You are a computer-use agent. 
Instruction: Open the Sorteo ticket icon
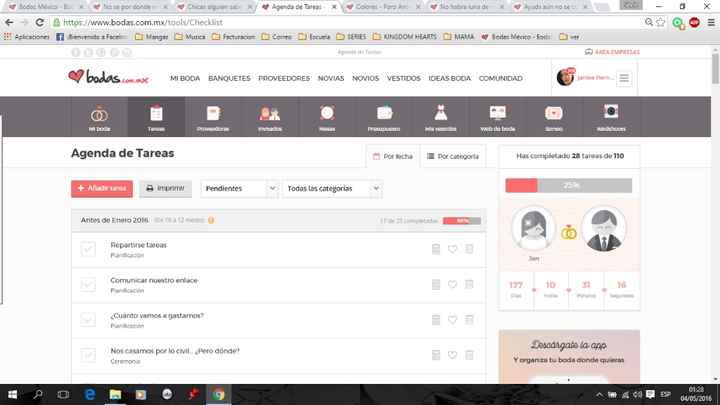pos(554,113)
